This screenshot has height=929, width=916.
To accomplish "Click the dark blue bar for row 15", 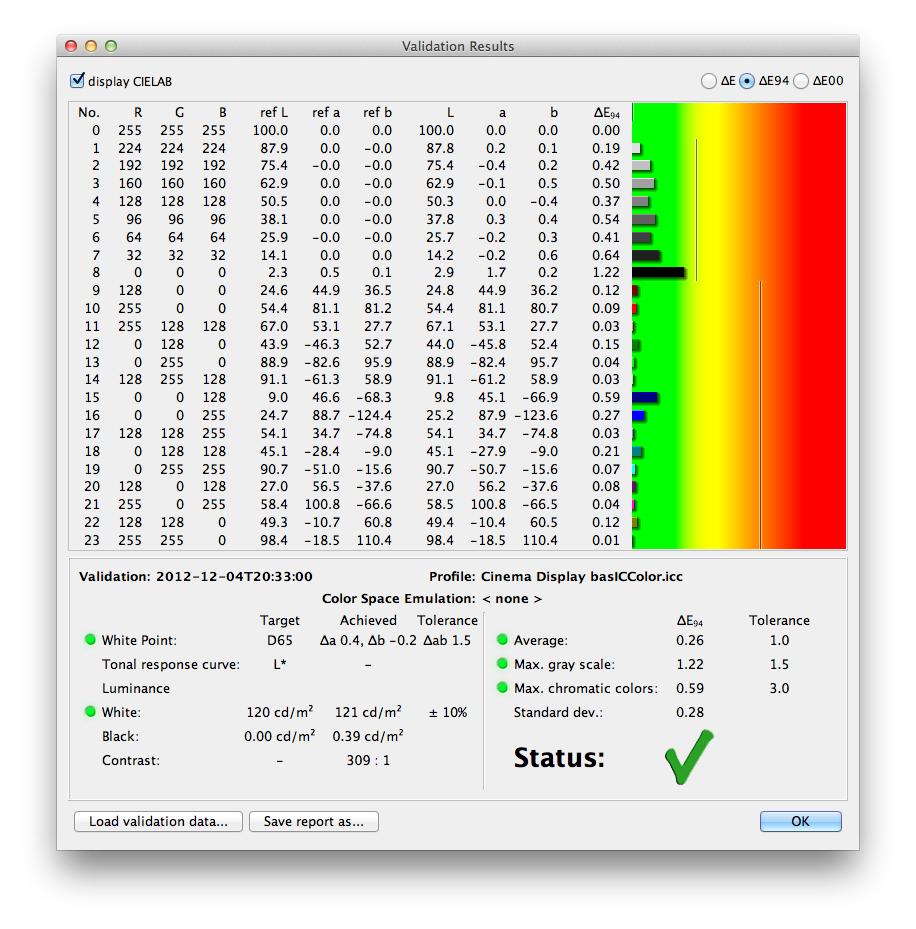I will 645,398.
